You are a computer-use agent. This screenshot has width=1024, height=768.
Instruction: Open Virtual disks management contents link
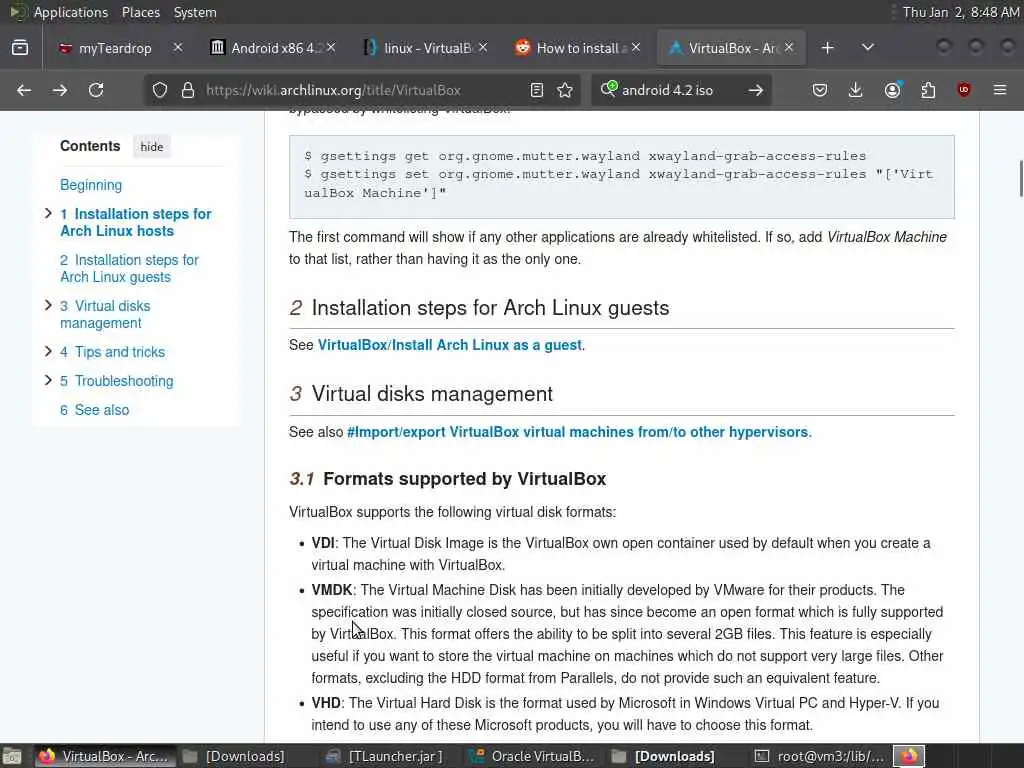click(105, 314)
